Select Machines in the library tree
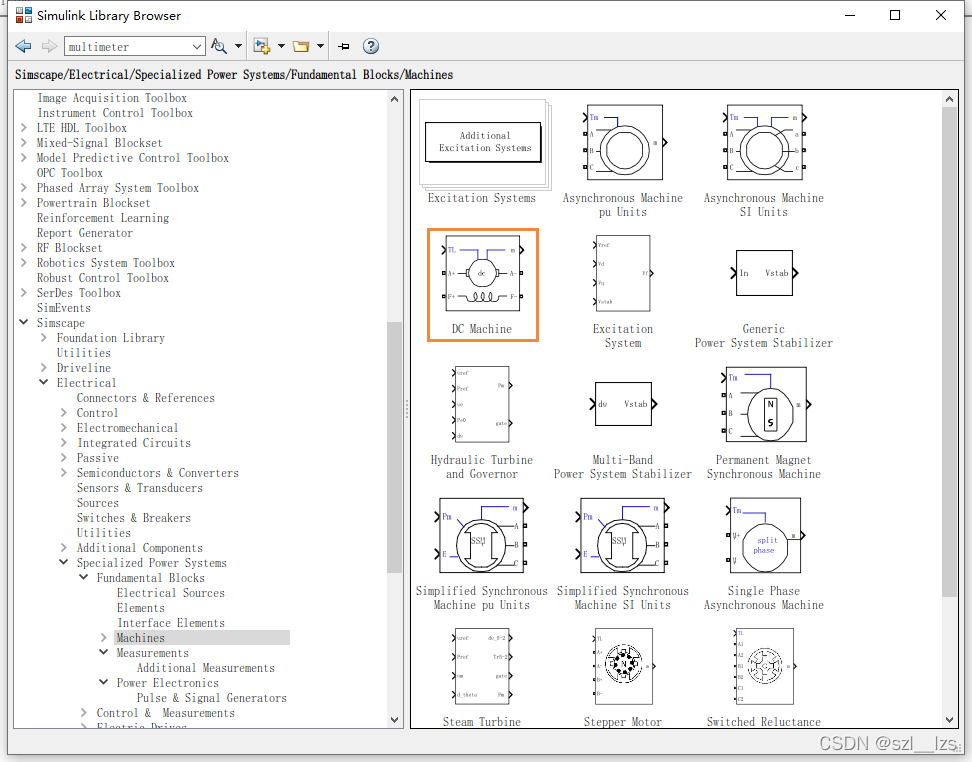 pyautogui.click(x=141, y=638)
